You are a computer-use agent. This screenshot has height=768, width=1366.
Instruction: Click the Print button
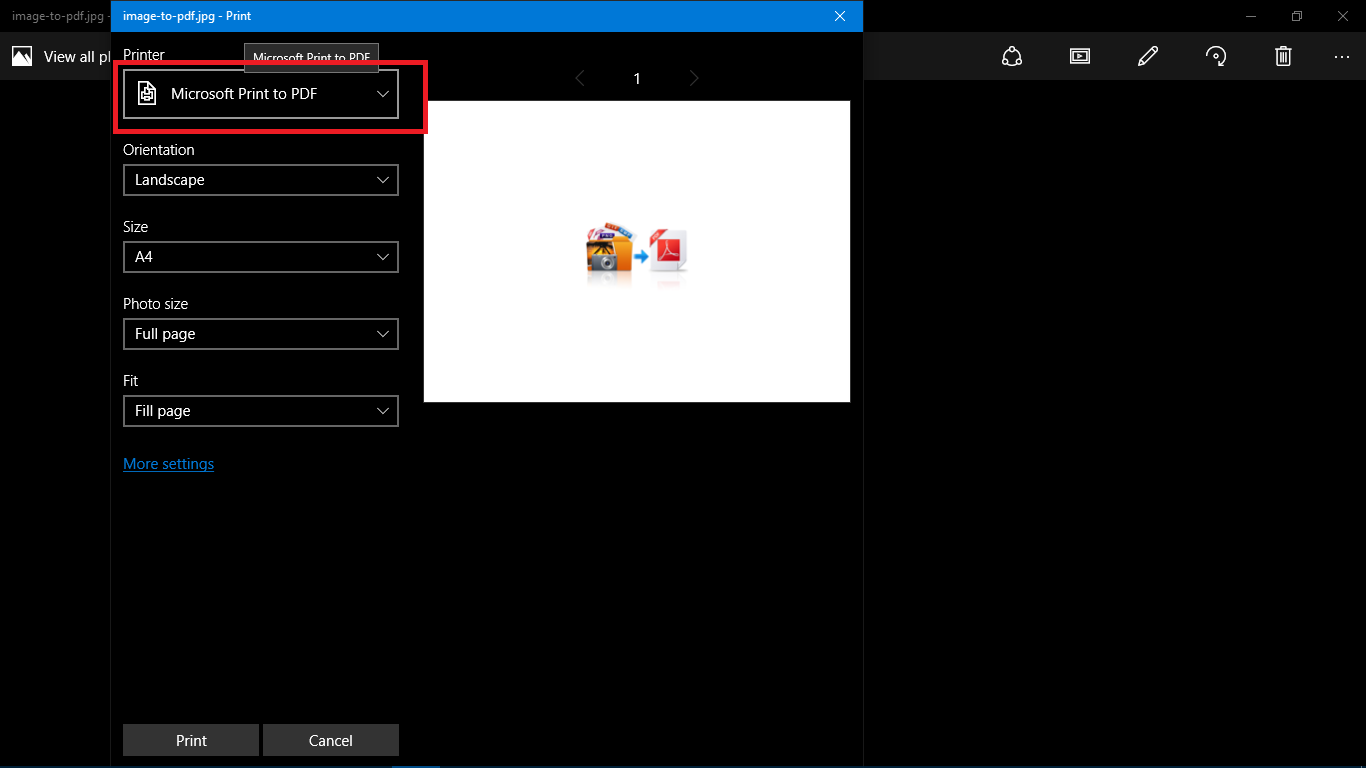191,741
